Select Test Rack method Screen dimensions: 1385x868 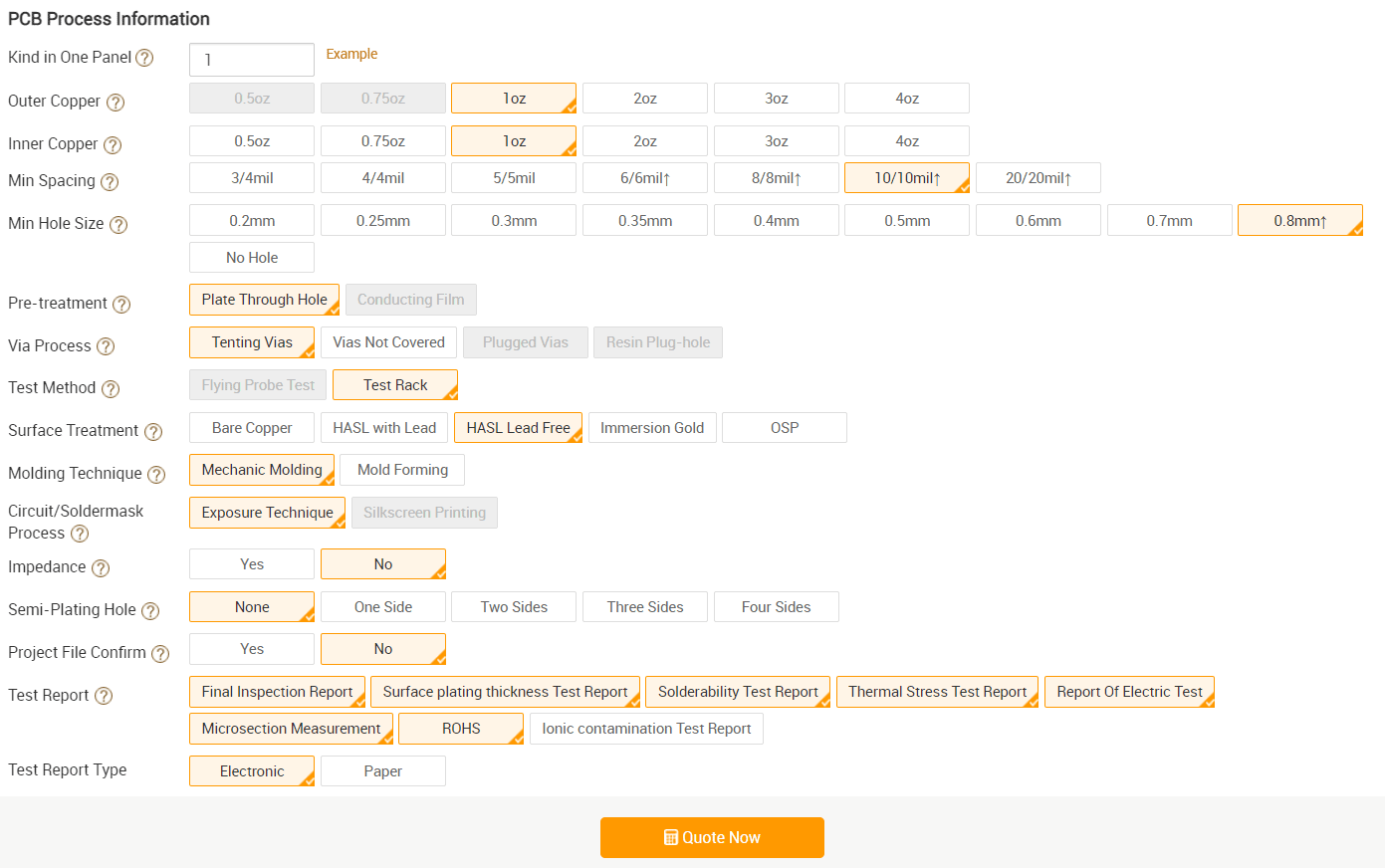tap(395, 385)
